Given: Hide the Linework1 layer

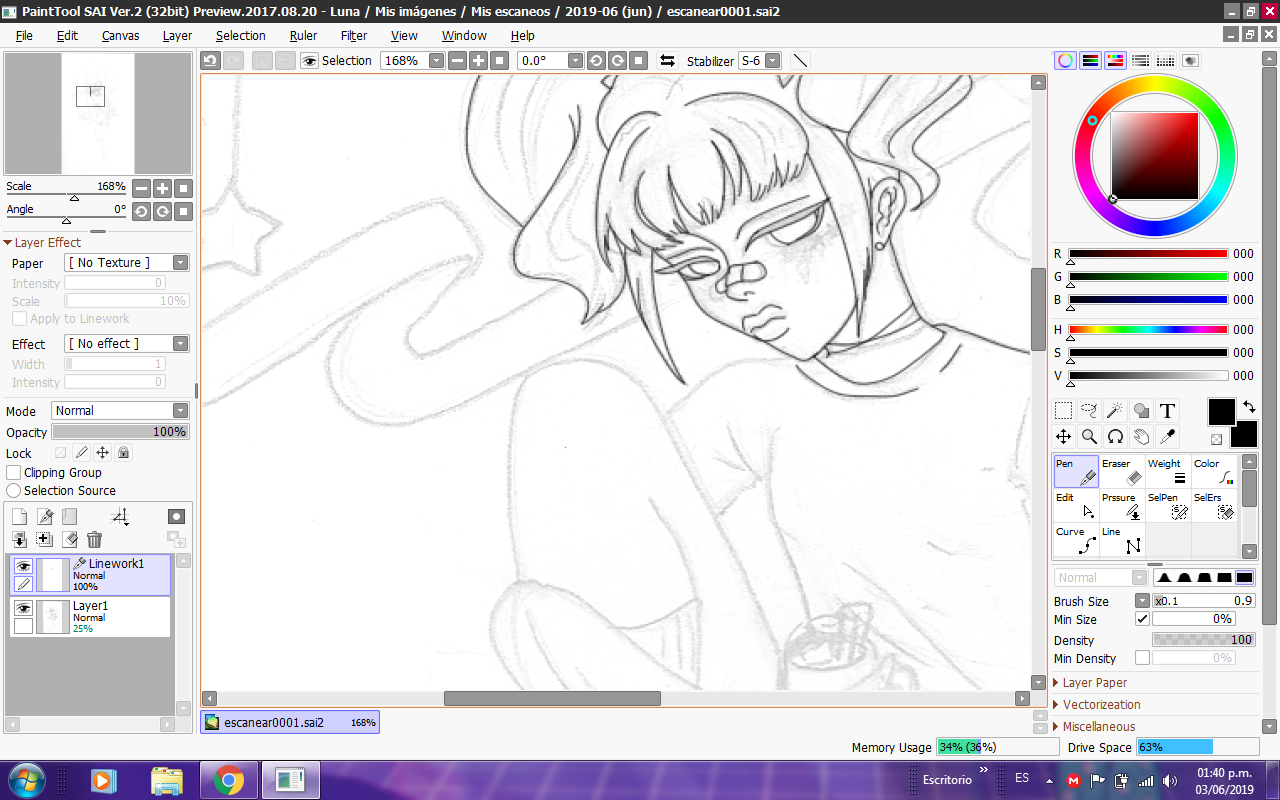Looking at the screenshot, I should pos(24,566).
